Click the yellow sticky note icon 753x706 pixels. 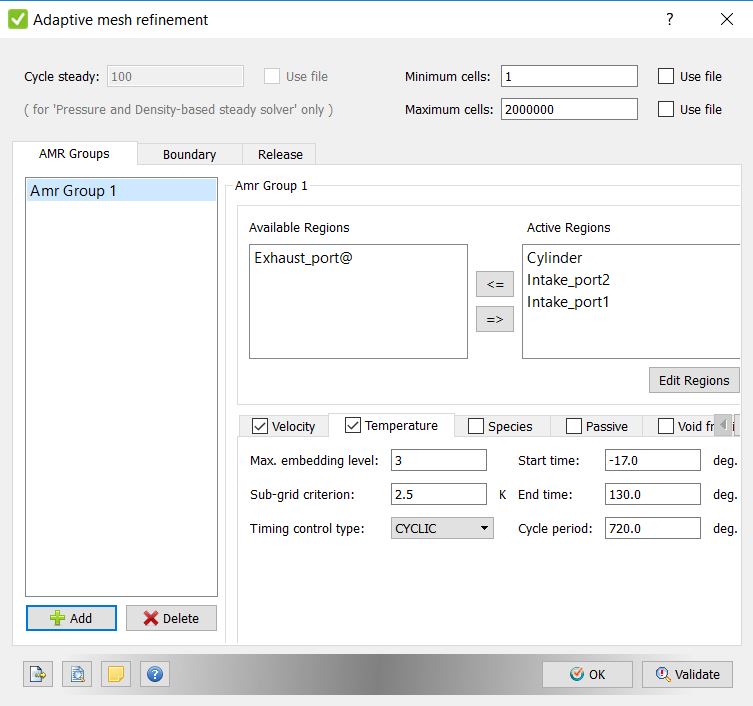point(116,674)
